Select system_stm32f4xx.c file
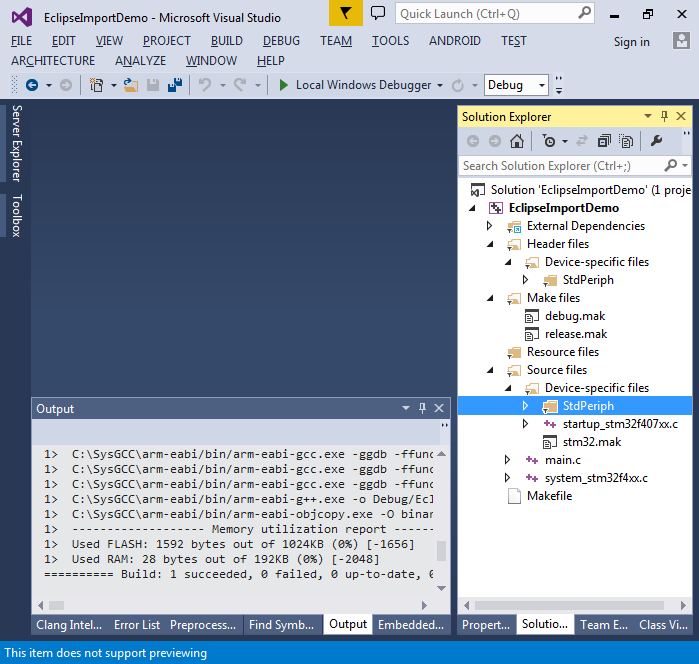The width and height of the screenshot is (699, 664). coord(596,478)
